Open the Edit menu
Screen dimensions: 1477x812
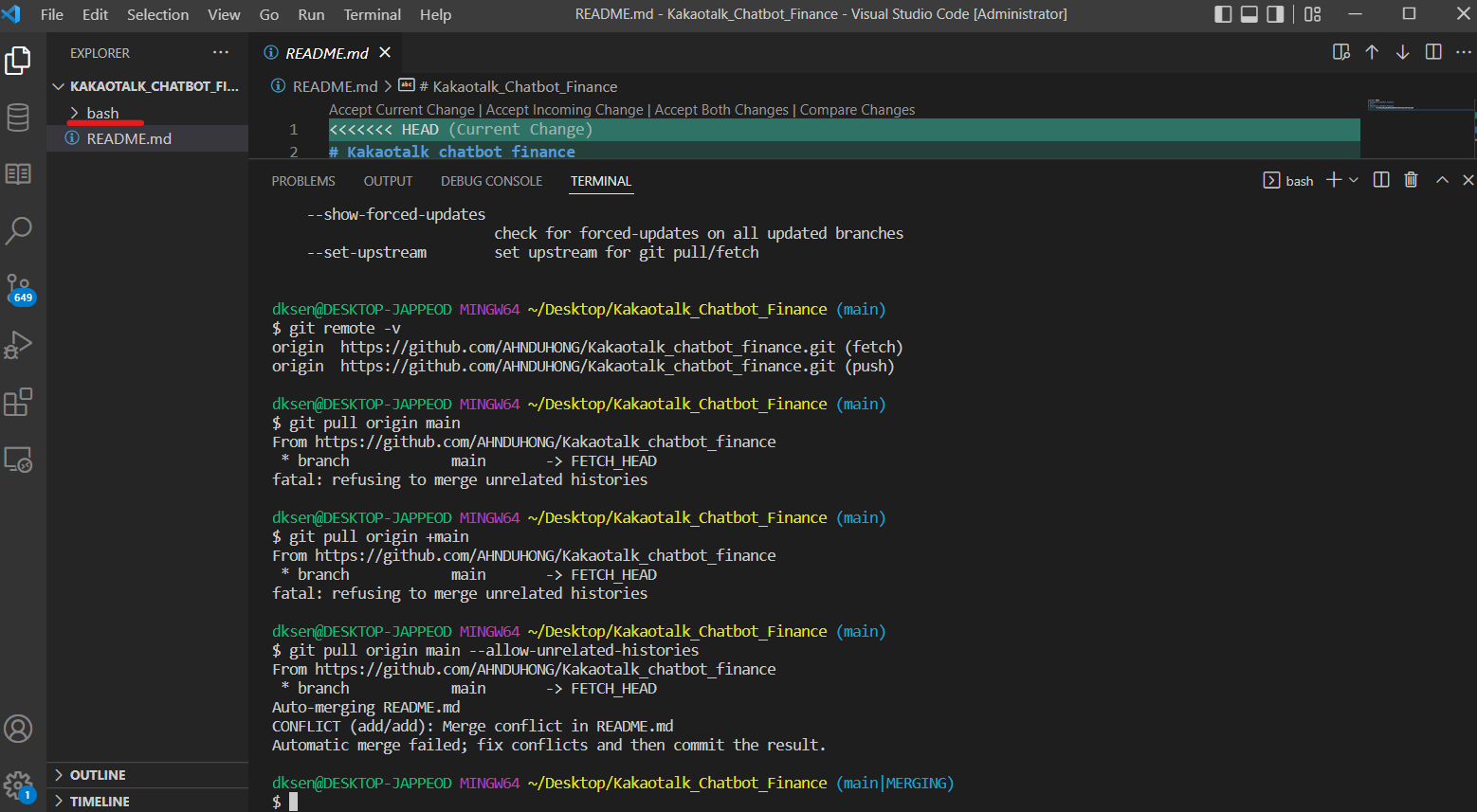95,14
